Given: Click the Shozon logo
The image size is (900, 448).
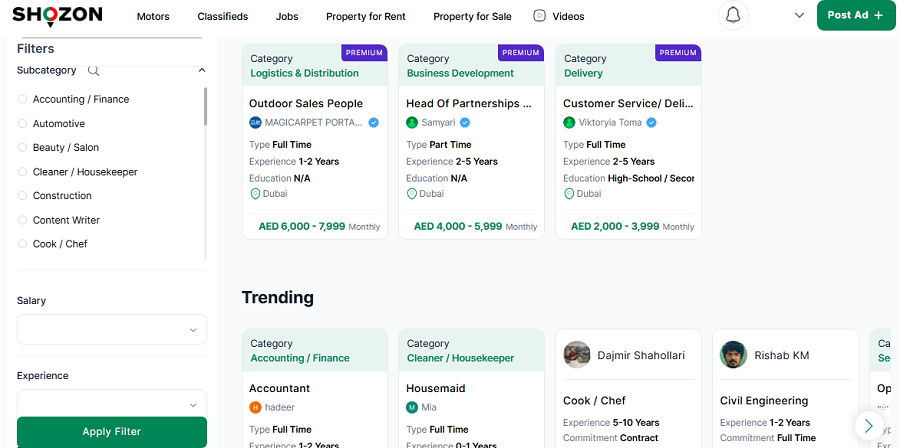Looking at the screenshot, I should (57, 16).
